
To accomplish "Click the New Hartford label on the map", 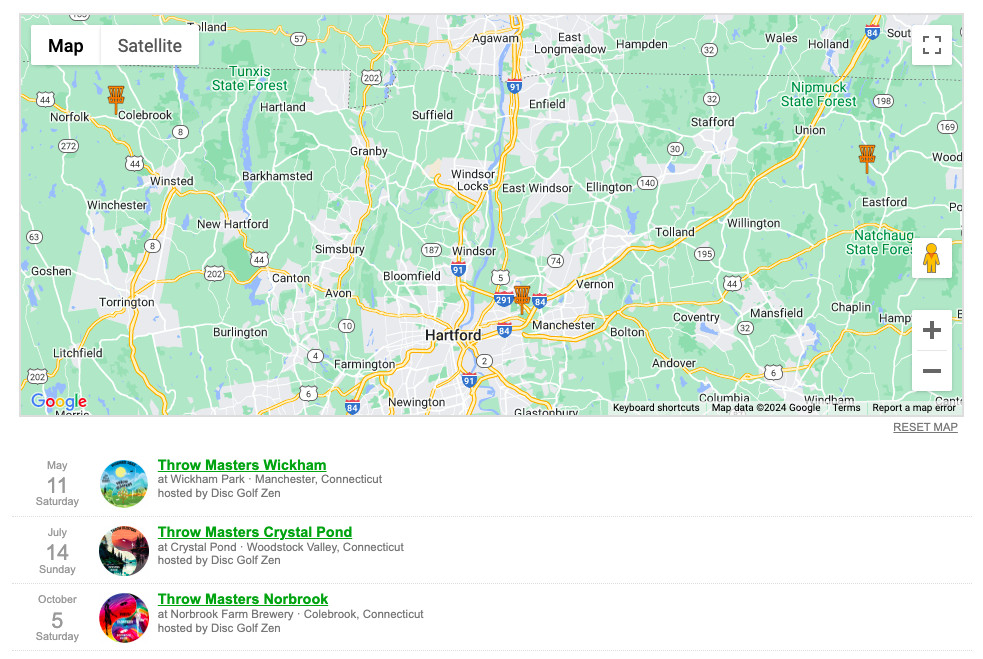I will point(233,224).
